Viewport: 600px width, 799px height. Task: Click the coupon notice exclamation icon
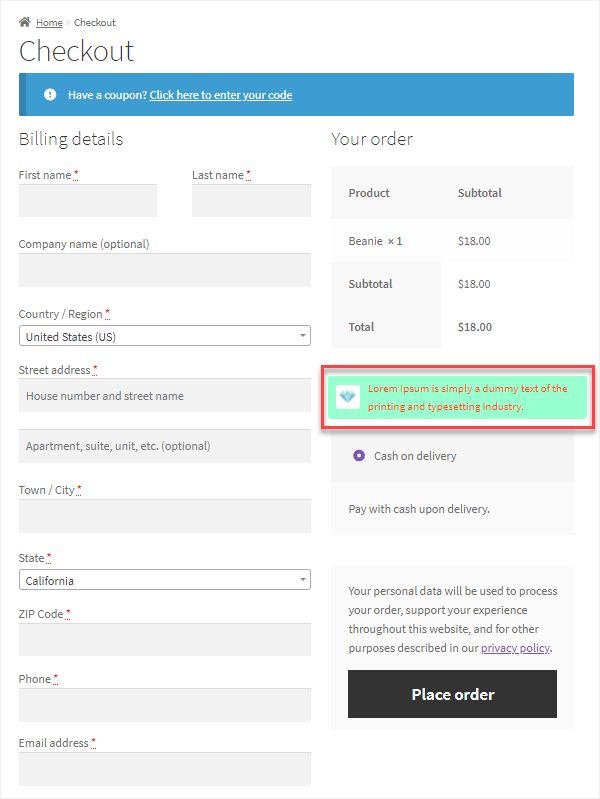click(50, 94)
